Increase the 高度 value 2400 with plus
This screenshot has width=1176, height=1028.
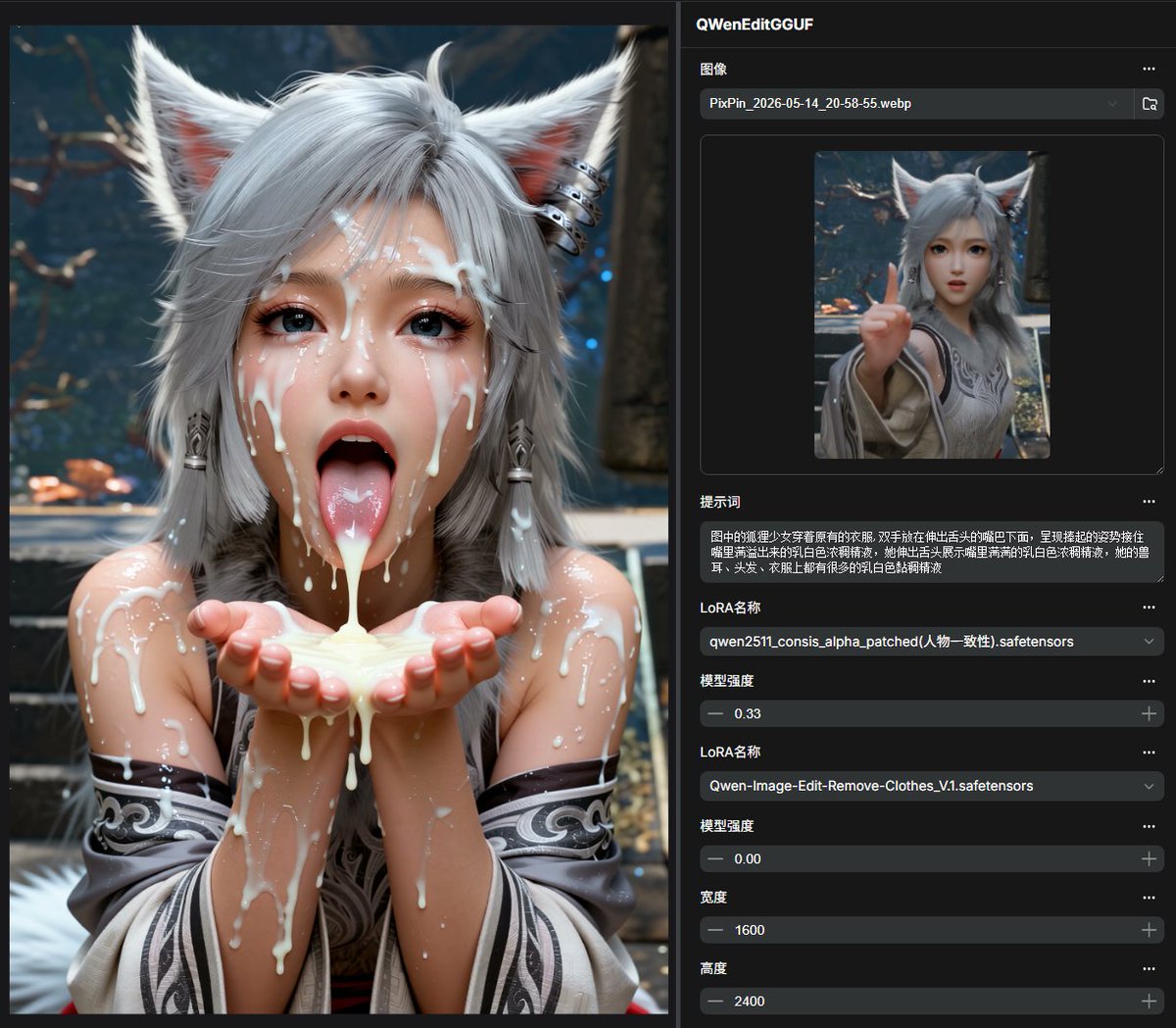(x=1149, y=1001)
